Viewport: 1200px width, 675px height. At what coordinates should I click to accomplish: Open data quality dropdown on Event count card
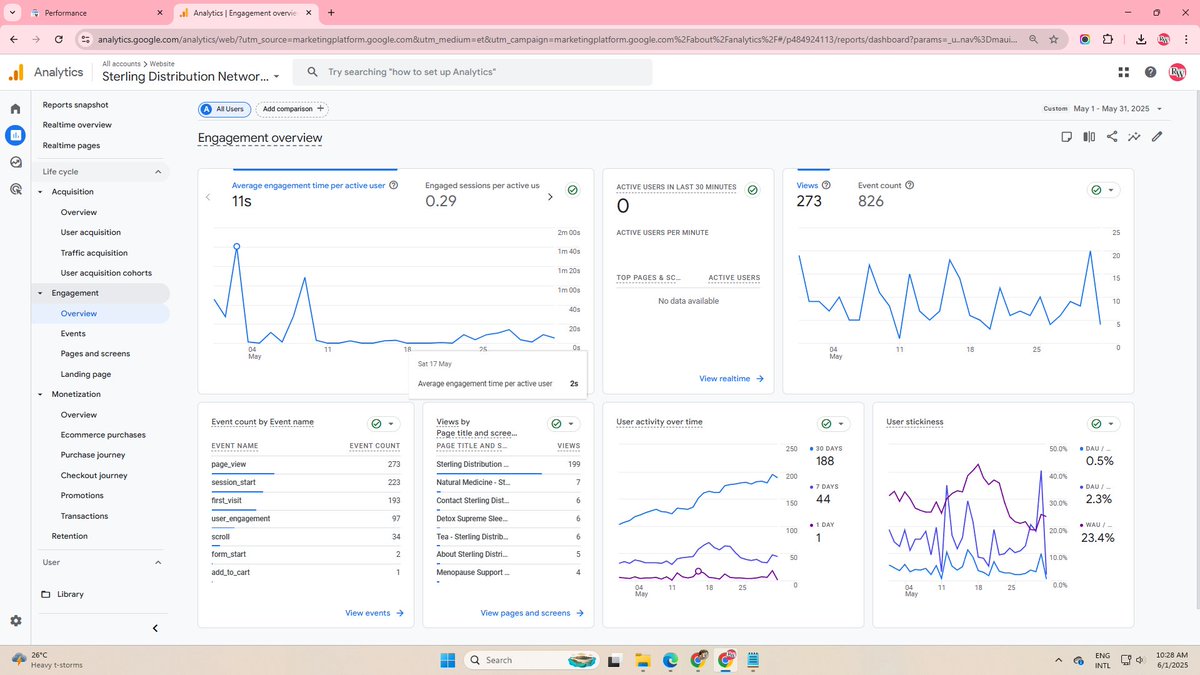[x=384, y=424]
